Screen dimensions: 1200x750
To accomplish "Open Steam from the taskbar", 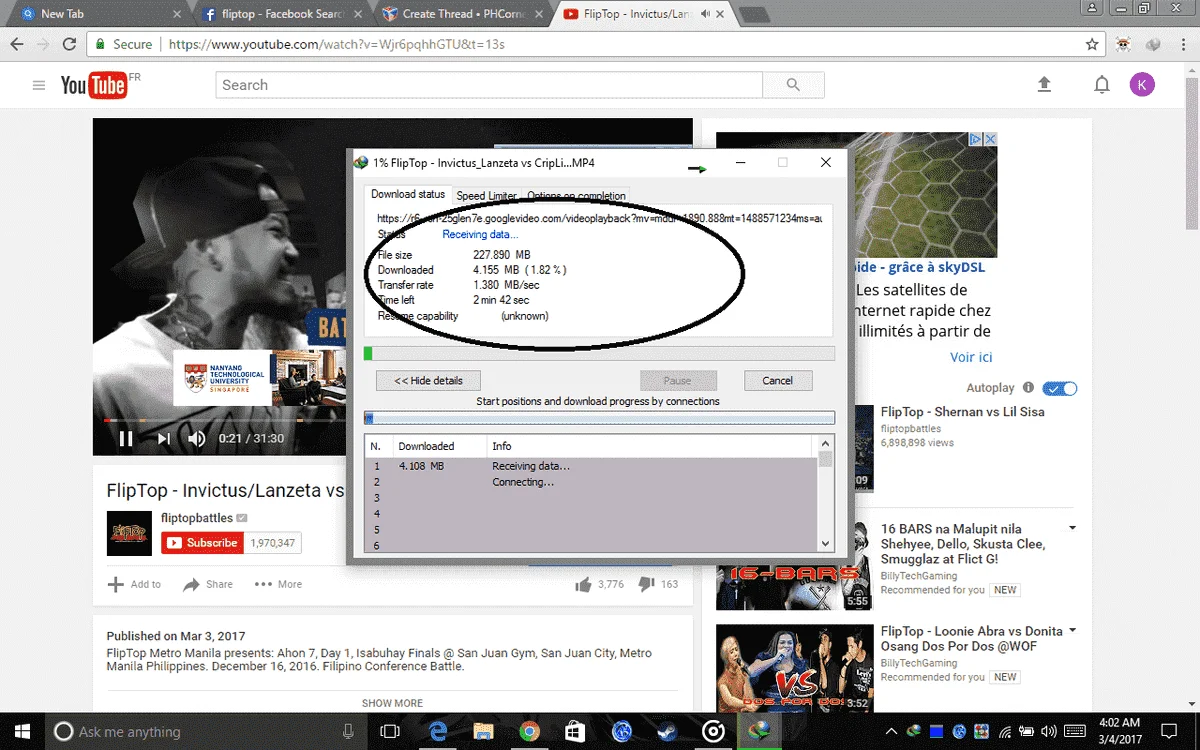I will (x=667, y=731).
